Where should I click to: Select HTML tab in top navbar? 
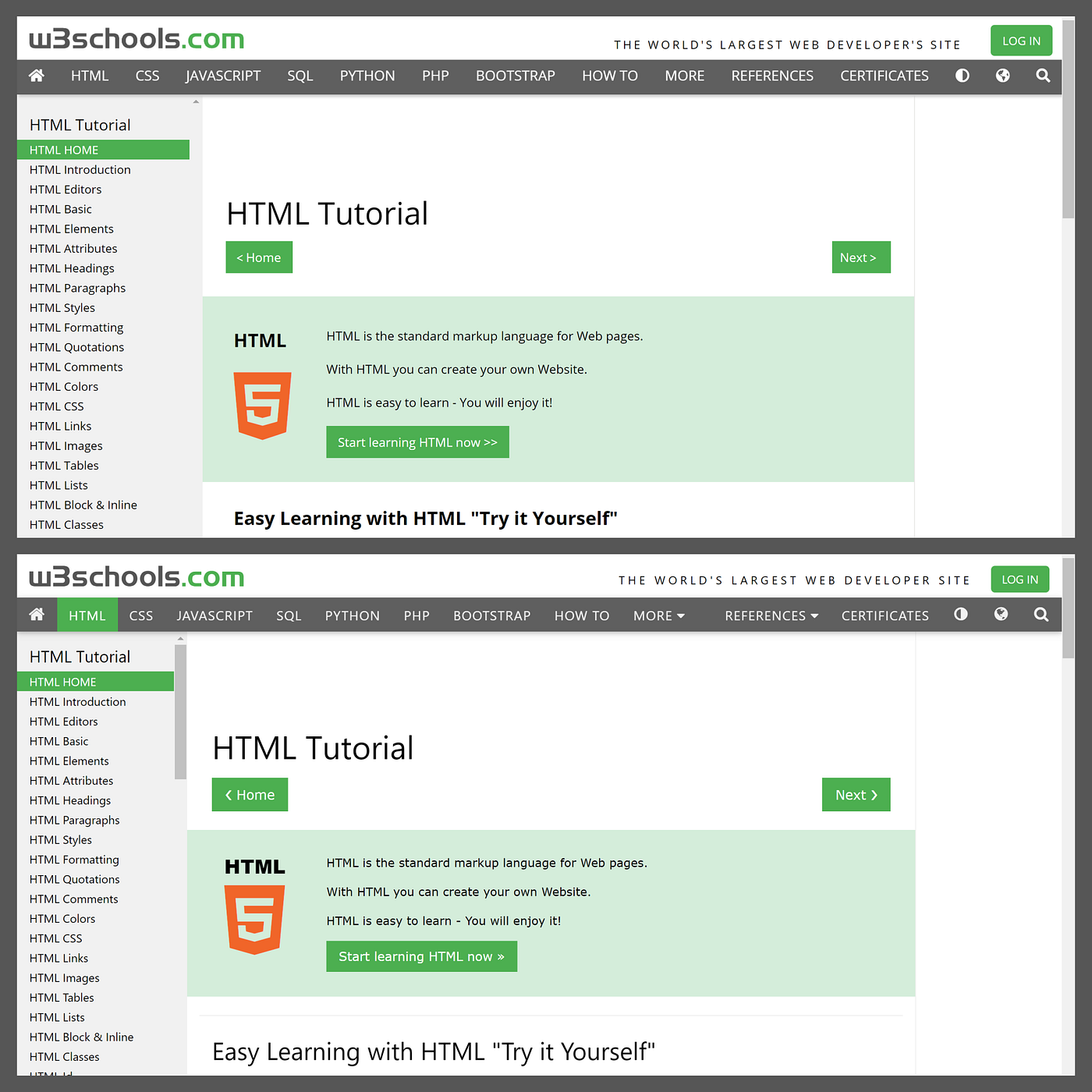coord(90,76)
